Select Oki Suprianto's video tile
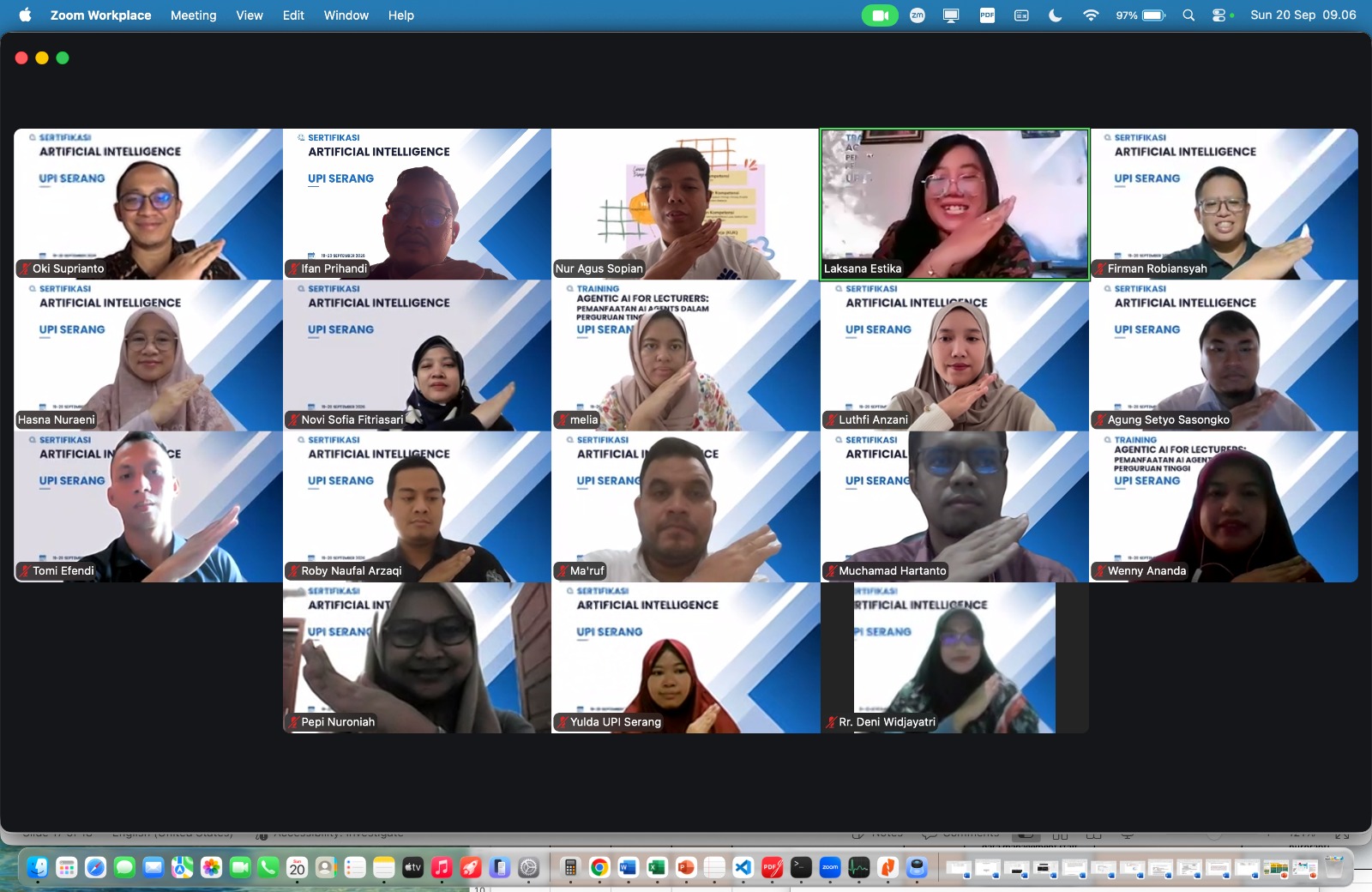The width and height of the screenshot is (1372, 892). tap(148, 204)
